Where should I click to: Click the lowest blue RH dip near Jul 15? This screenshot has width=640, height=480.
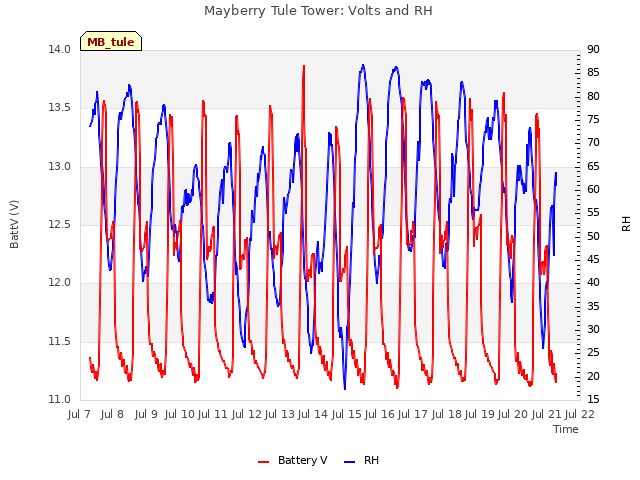345,388
